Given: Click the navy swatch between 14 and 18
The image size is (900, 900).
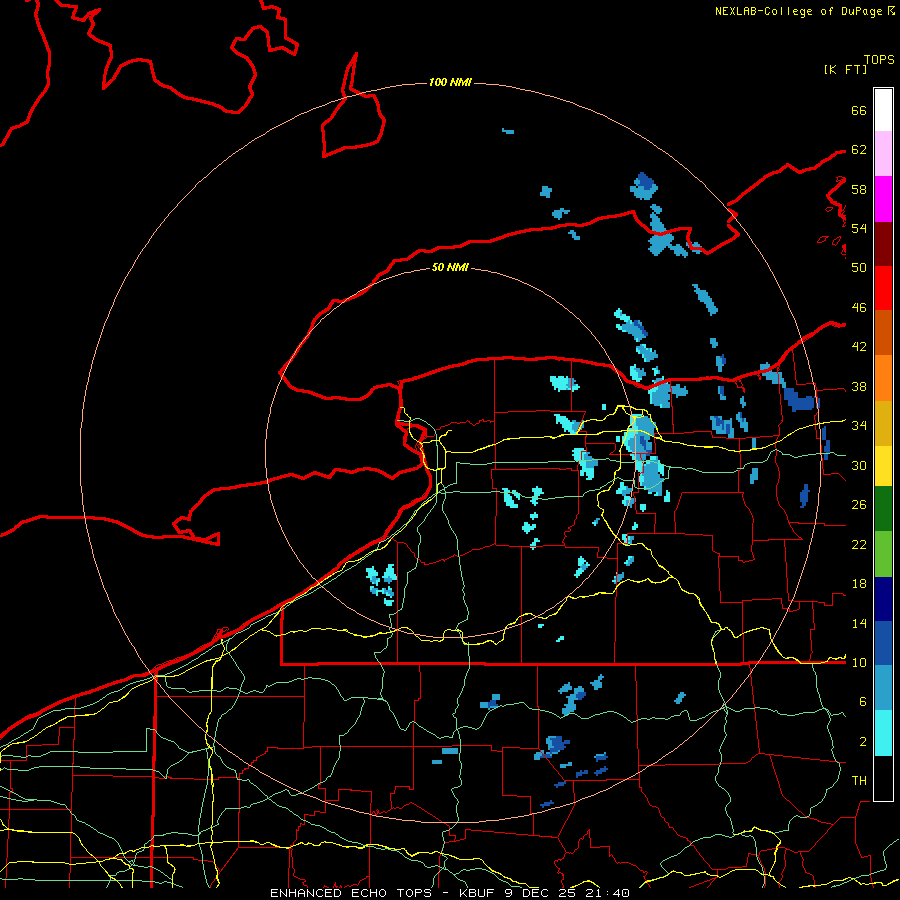Looking at the screenshot, I should click(883, 599).
